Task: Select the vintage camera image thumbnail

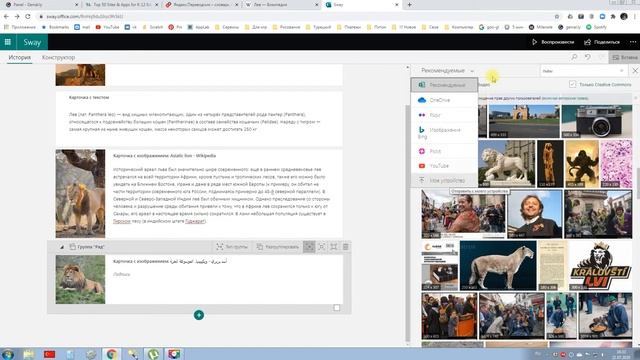Action: (x=596, y=121)
